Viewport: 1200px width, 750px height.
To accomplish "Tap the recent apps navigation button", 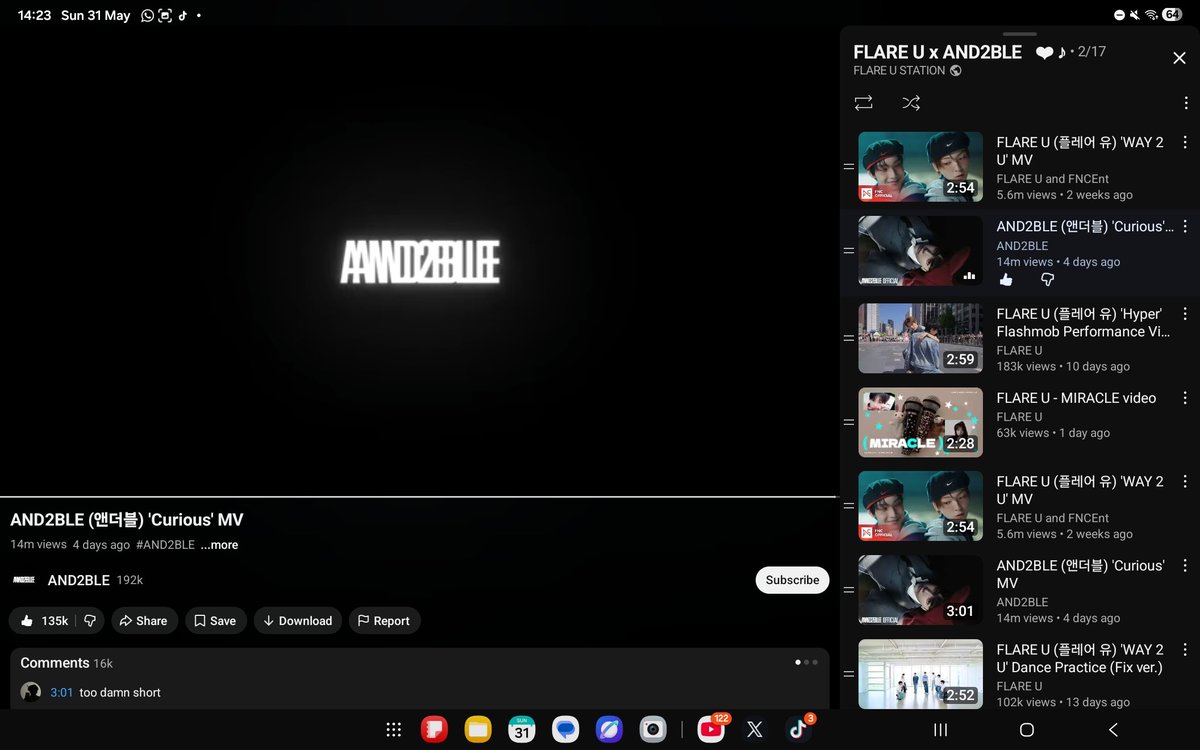I will [x=940, y=730].
